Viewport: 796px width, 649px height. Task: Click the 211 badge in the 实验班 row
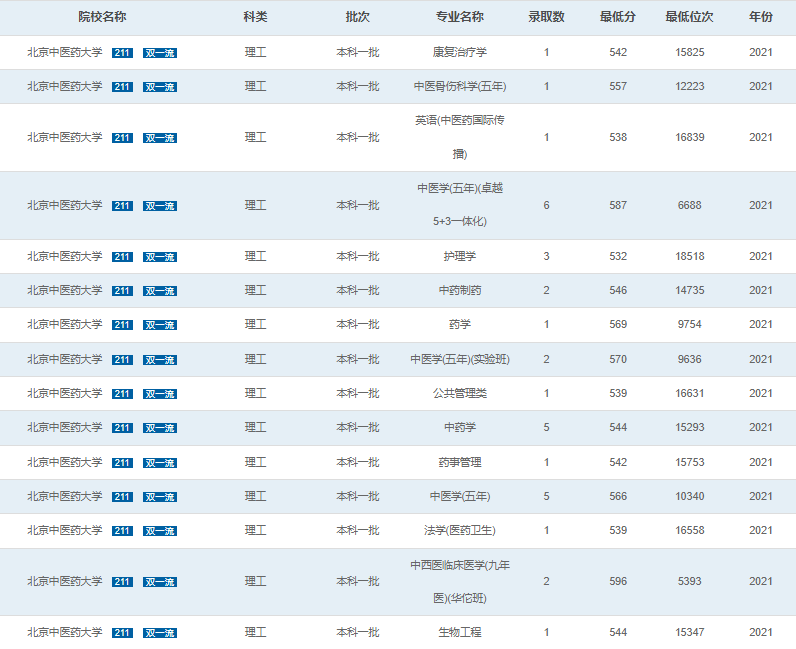(x=122, y=360)
